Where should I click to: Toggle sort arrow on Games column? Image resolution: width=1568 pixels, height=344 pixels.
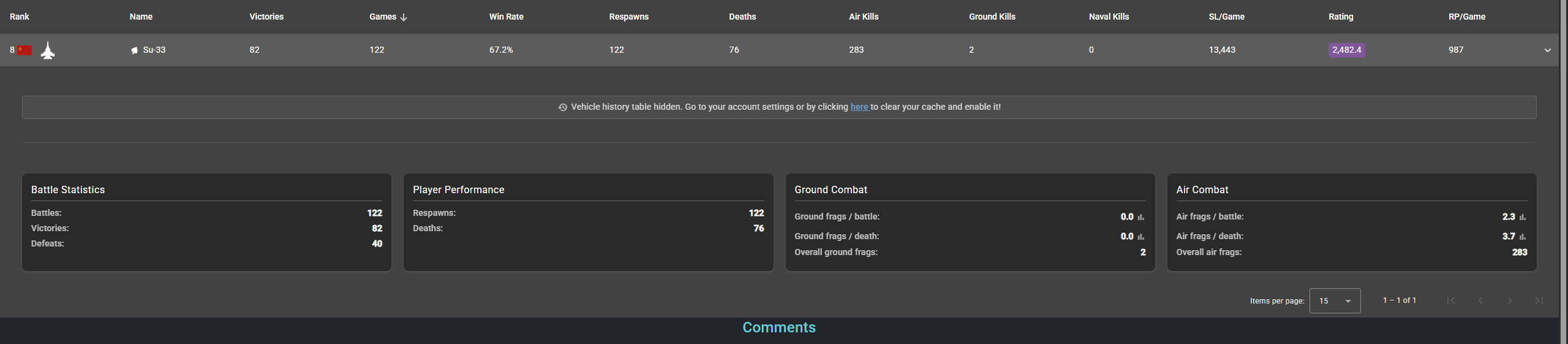click(404, 17)
